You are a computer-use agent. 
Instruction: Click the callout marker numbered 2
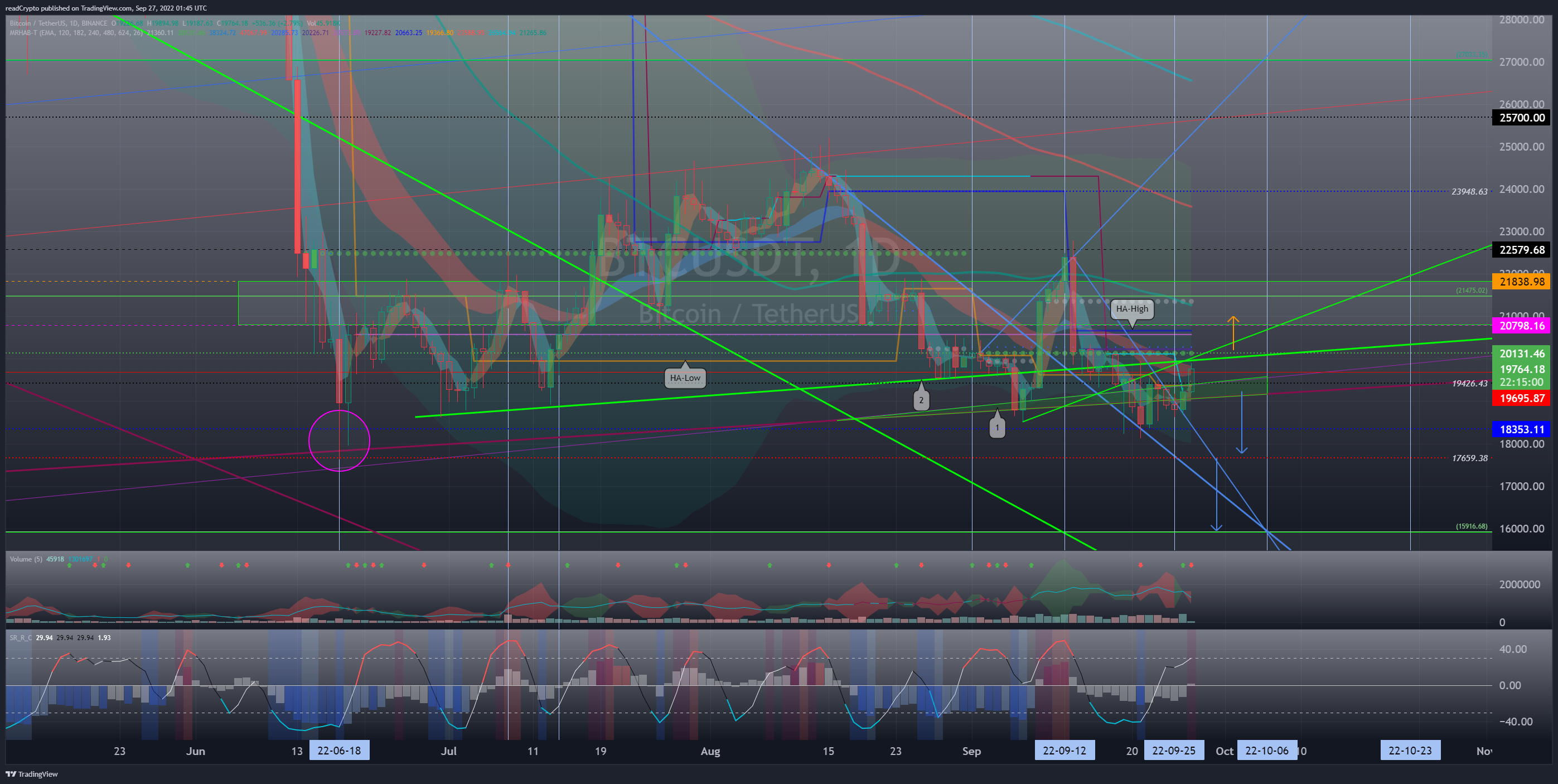(x=921, y=400)
